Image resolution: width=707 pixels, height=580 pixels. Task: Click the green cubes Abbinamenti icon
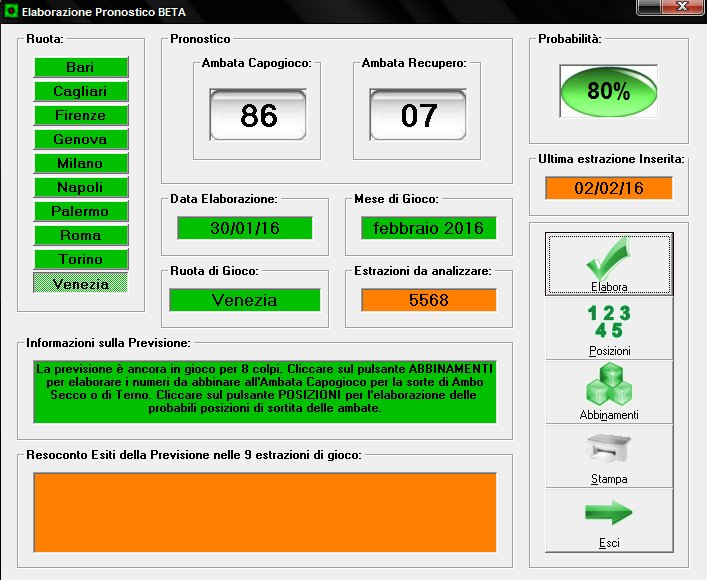608,388
